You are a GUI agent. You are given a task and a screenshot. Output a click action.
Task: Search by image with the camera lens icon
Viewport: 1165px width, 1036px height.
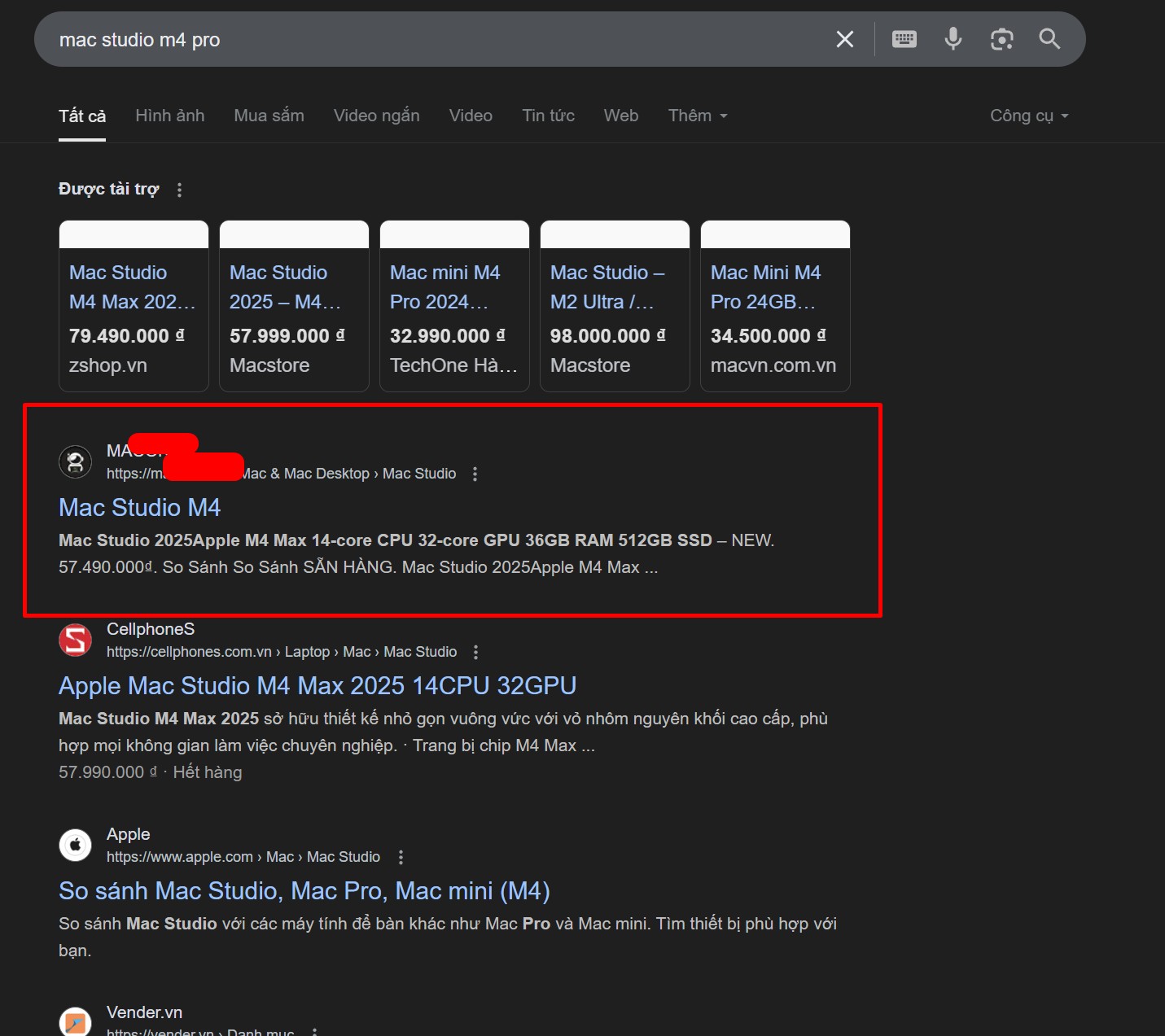1002,39
